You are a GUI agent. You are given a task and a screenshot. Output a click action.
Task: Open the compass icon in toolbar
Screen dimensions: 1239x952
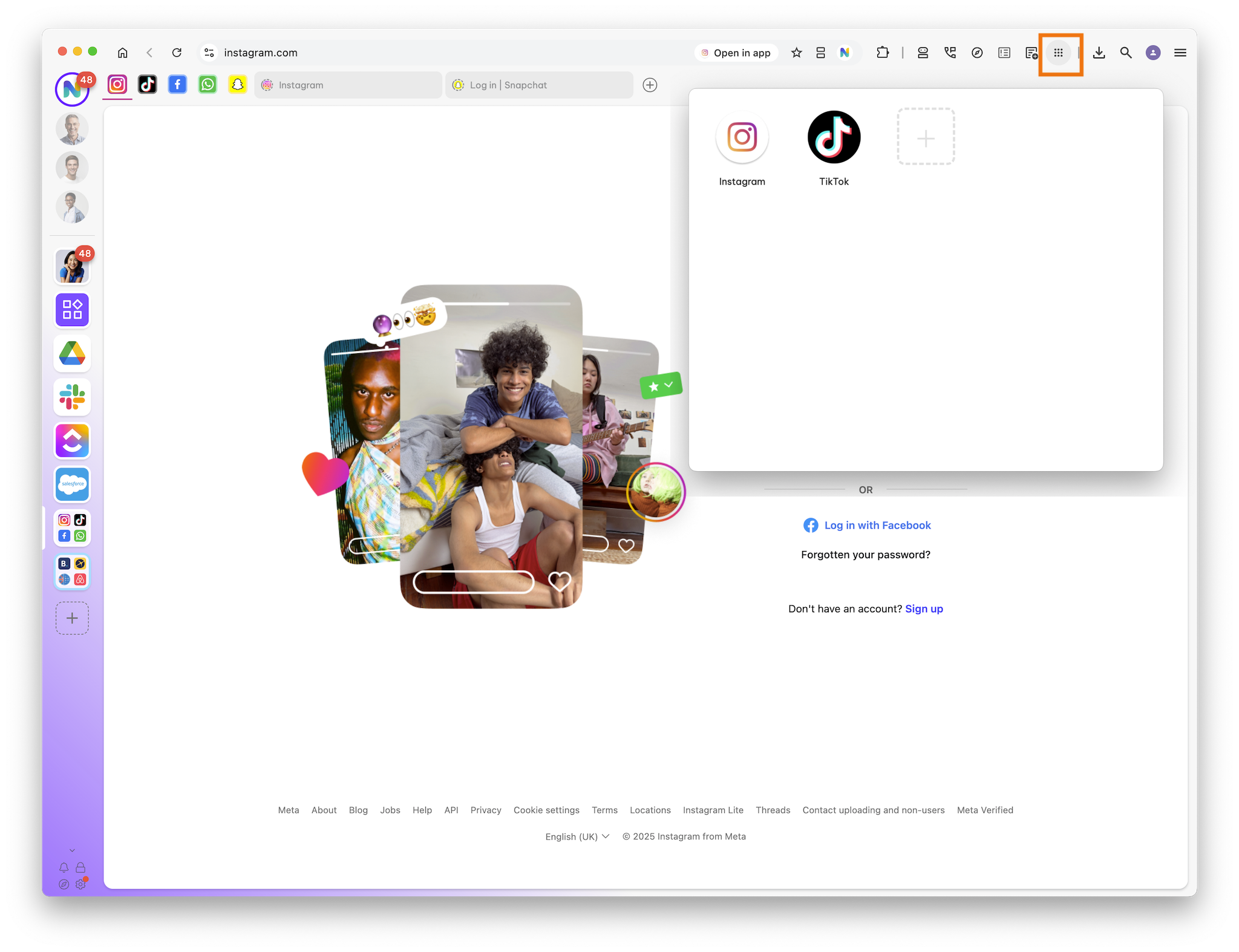[977, 53]
